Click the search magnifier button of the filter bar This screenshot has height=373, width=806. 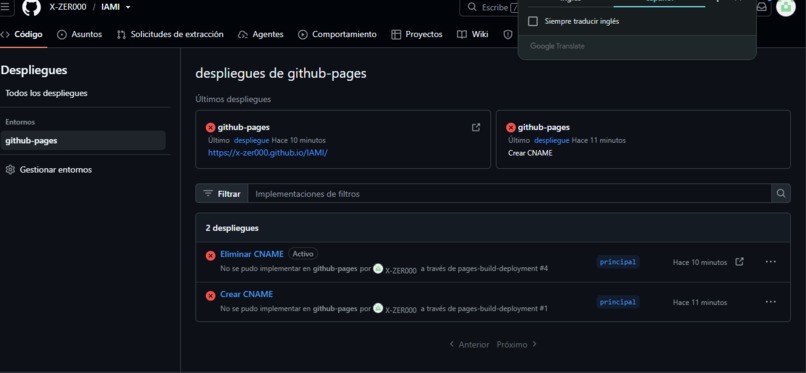click(x=781, y=194)
